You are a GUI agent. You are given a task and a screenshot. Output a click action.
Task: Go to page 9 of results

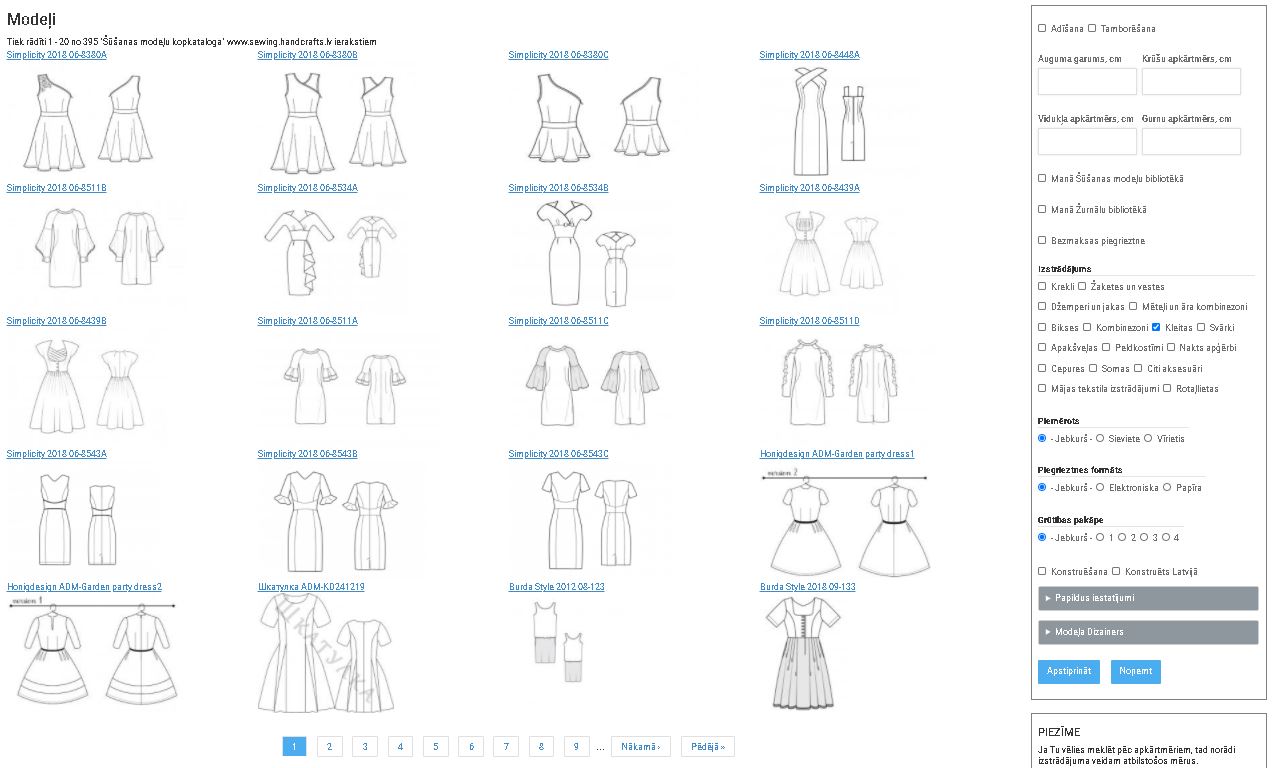576,747
